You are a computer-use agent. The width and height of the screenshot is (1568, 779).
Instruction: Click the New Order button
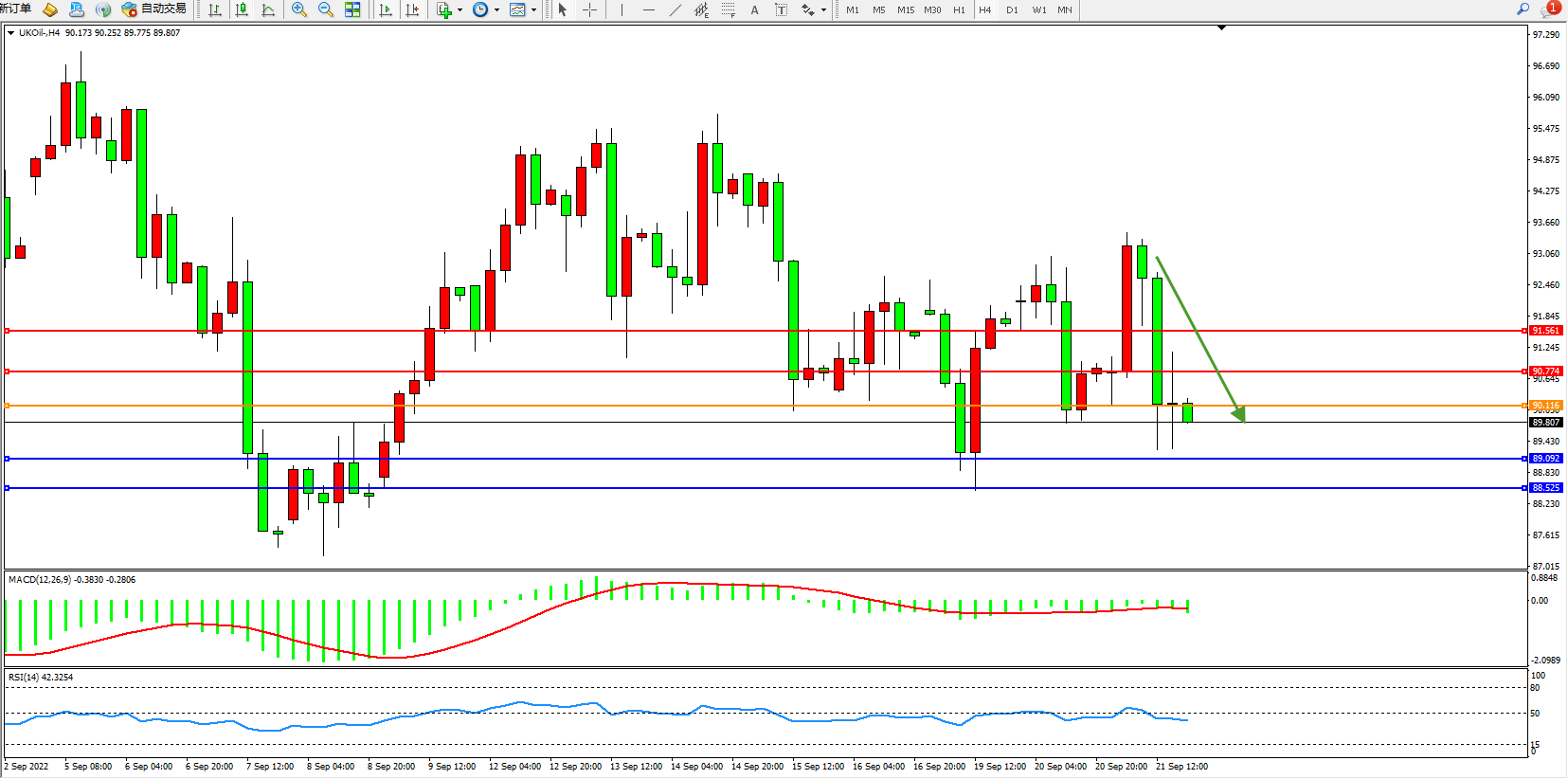click(x=15, y=9)
